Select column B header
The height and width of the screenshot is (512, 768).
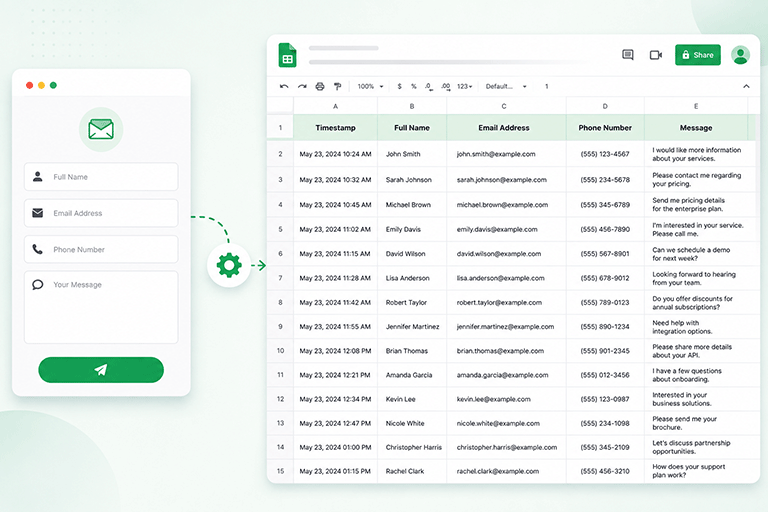[412, 106]
